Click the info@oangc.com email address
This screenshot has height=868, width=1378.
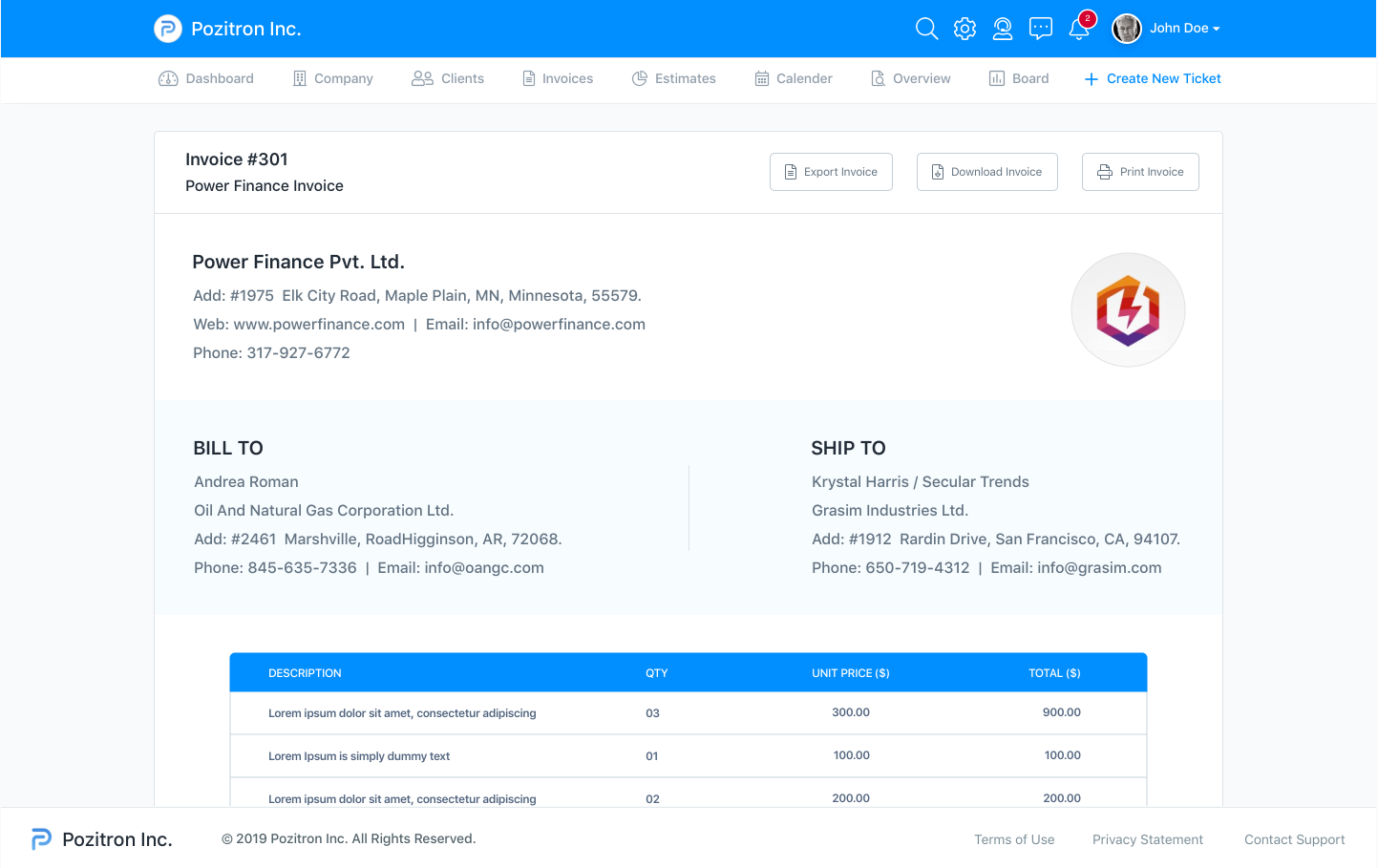[x=484, y=568]
